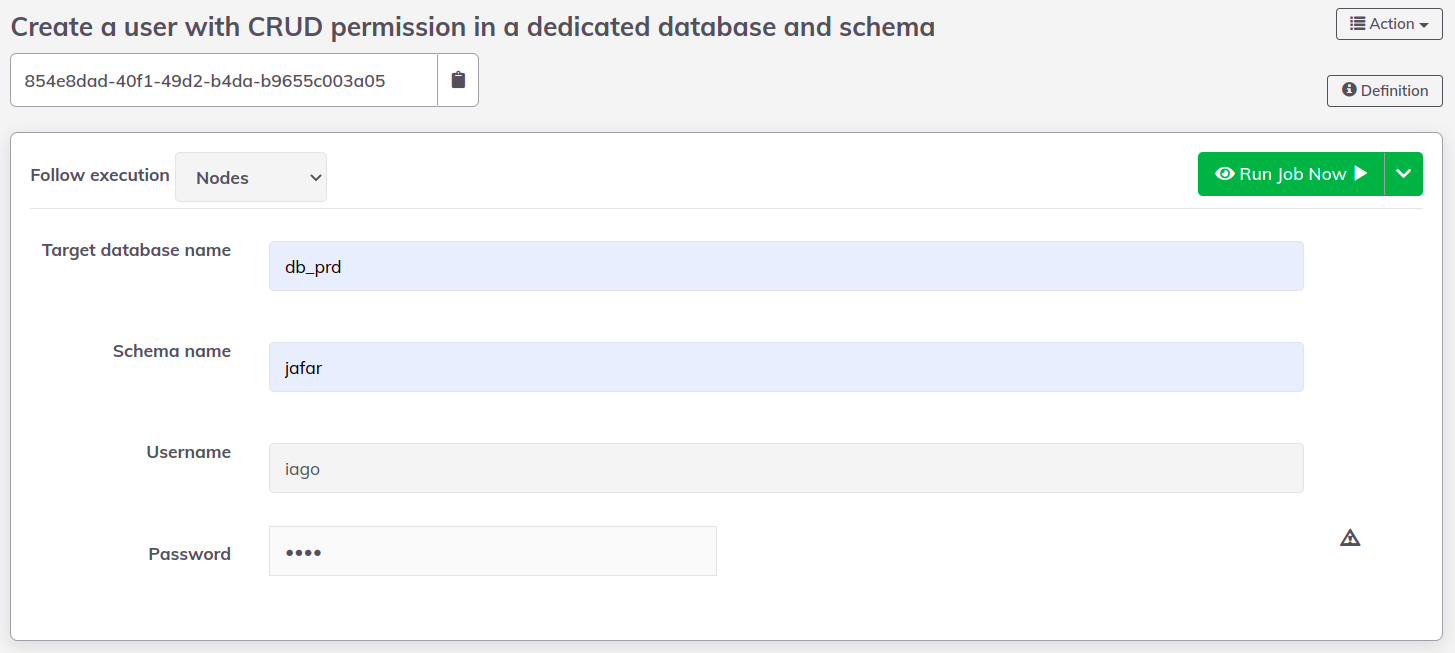Click the list icon on the Action button
The image size is (1455, 653).
[1358, 24]
